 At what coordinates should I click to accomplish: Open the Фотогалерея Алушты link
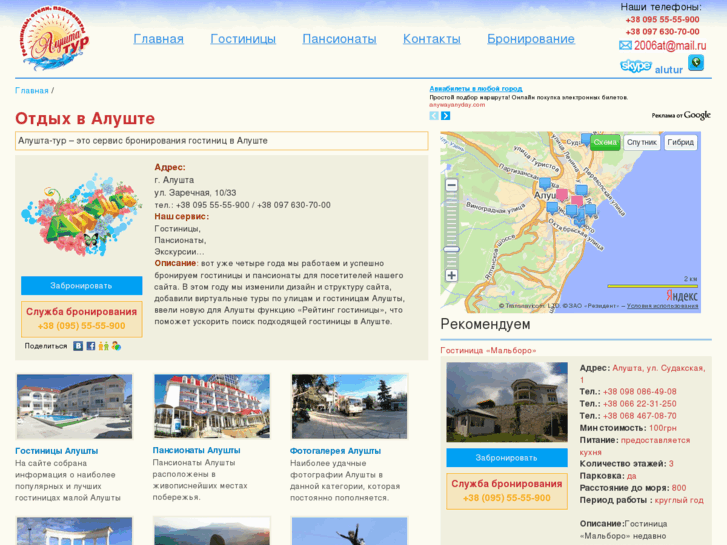pyautogui.click(x=335, y=451)
